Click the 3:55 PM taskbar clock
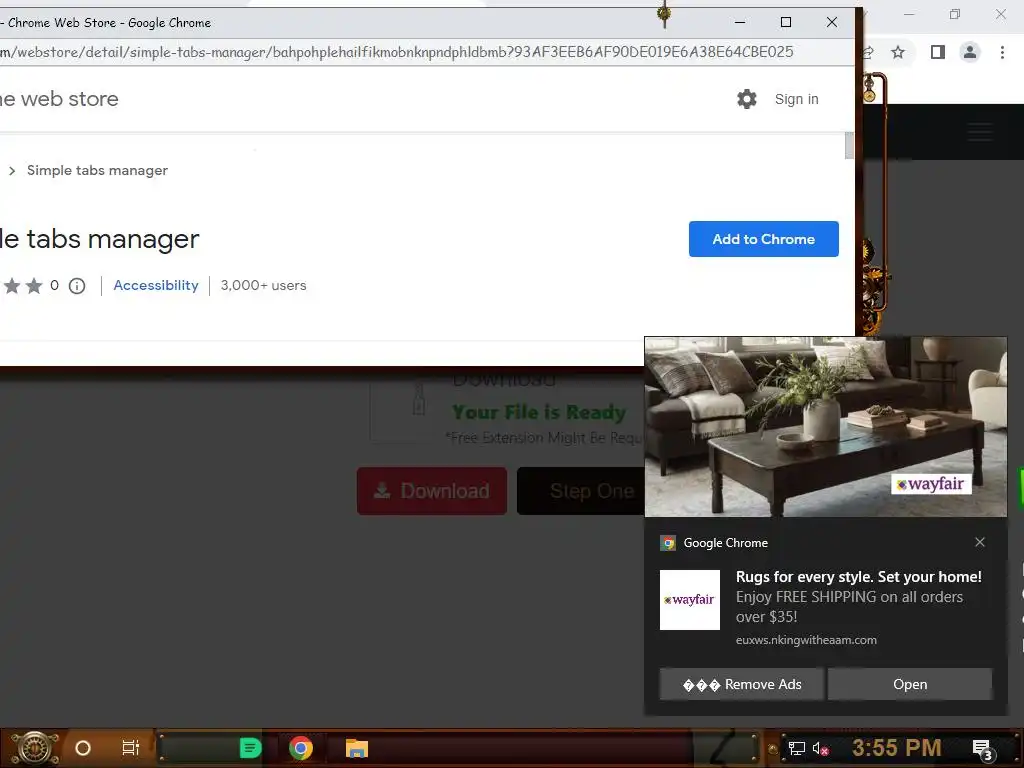The image size is (1024, 768). 896,748
